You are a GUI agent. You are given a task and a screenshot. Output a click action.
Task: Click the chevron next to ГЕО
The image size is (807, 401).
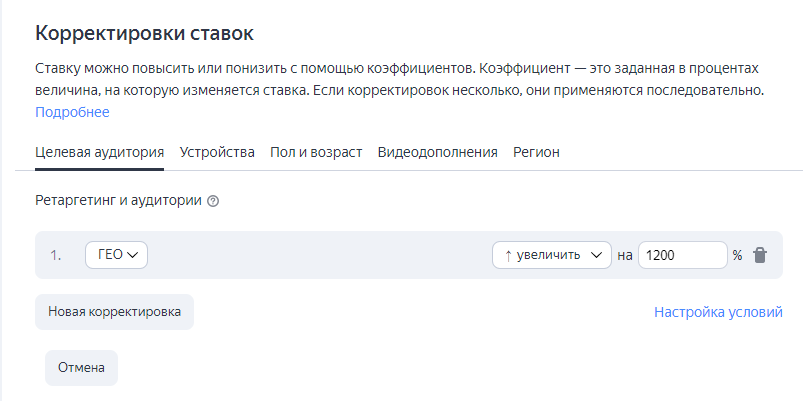[132, 255]
